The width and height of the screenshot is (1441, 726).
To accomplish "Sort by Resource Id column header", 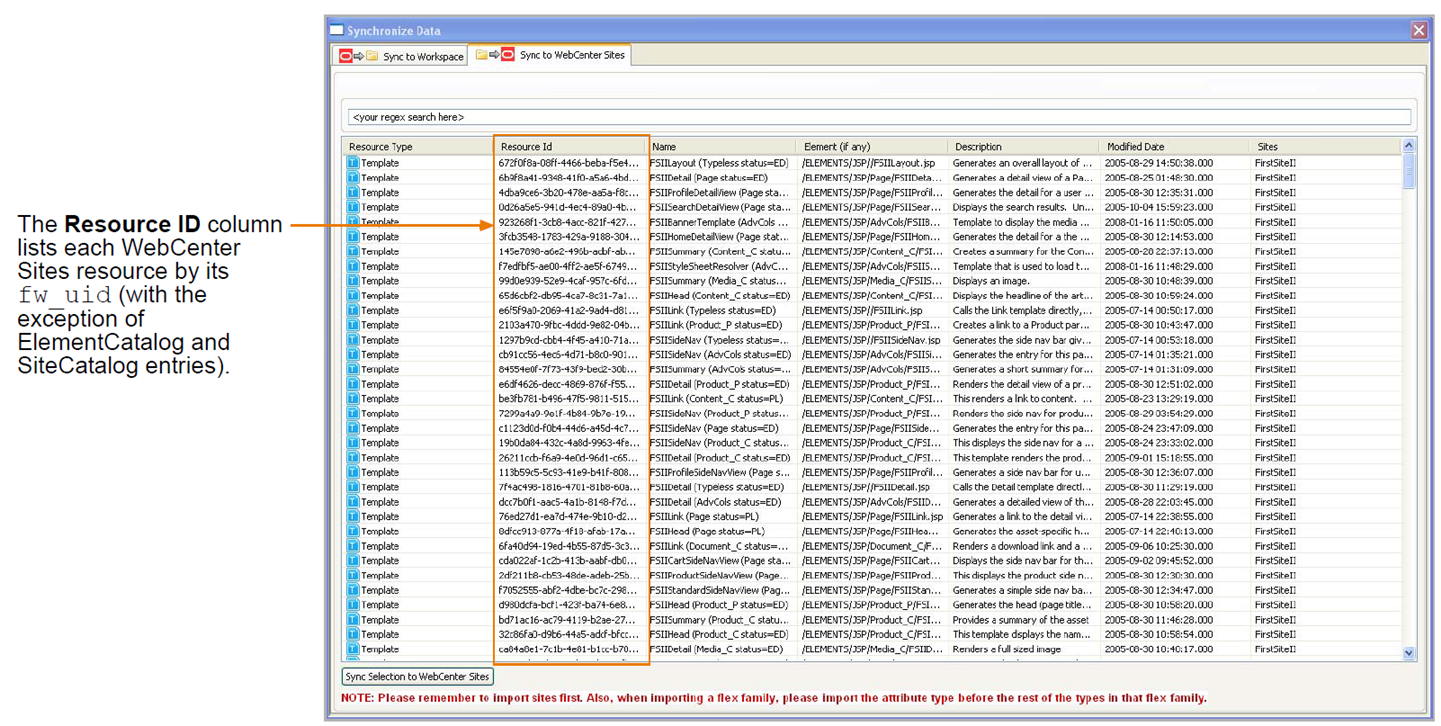I will coord(570,147).
